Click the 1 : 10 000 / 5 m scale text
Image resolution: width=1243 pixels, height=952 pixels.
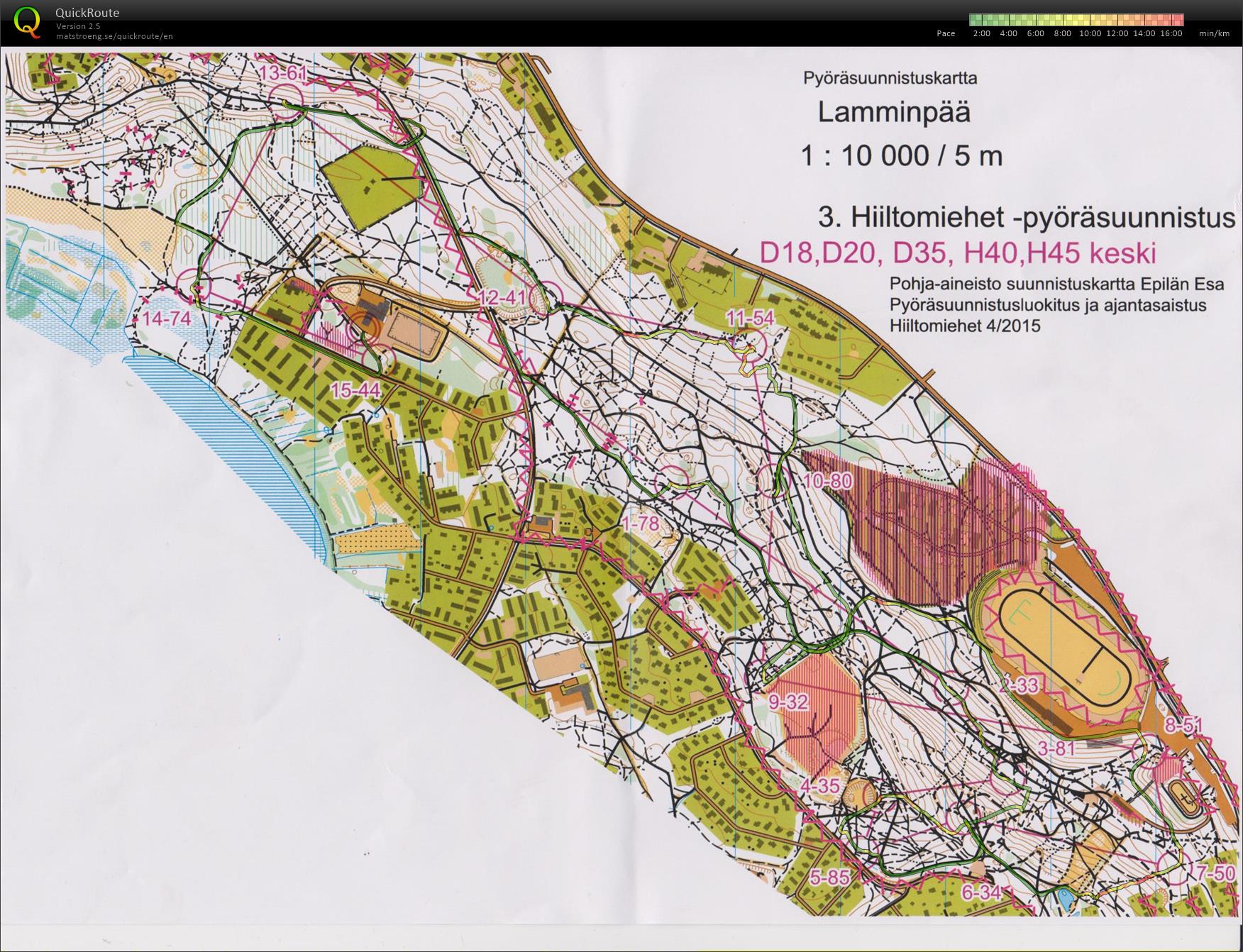point(902,155)
